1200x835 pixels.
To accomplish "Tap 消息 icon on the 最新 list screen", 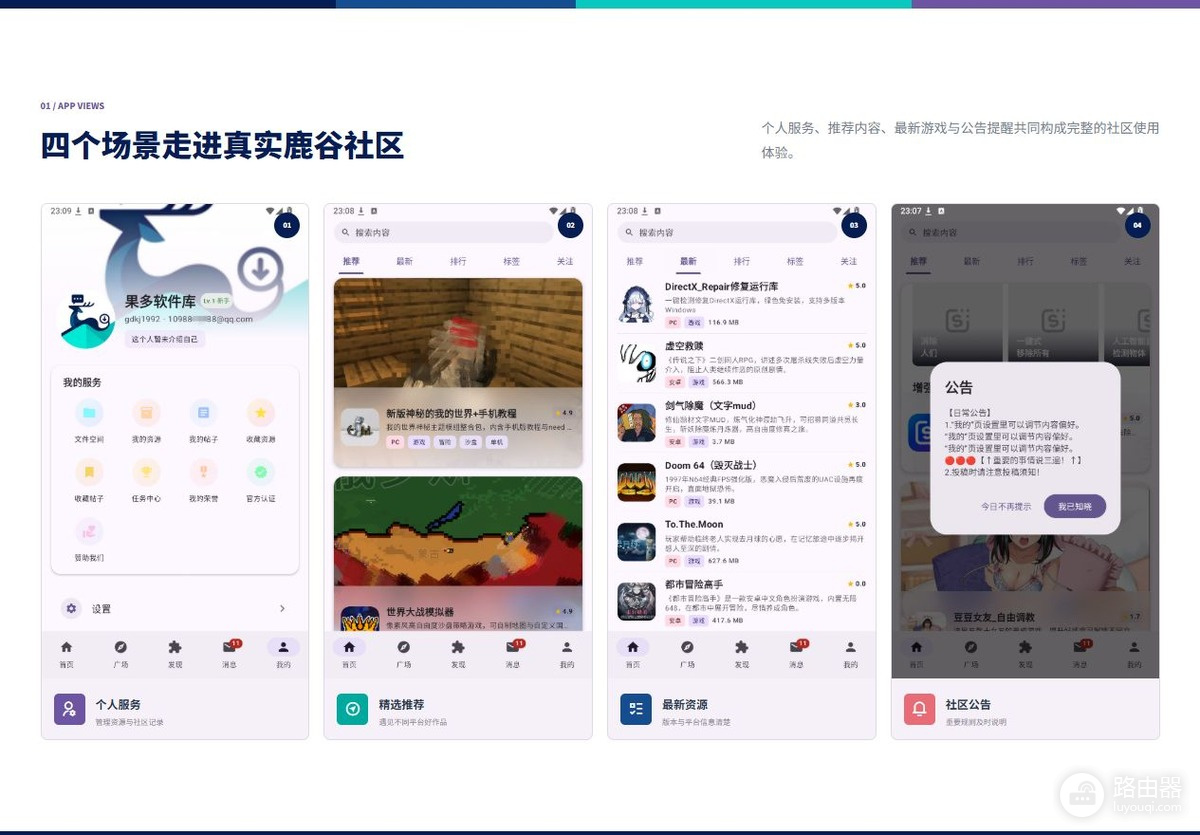I will coord(796,647).
